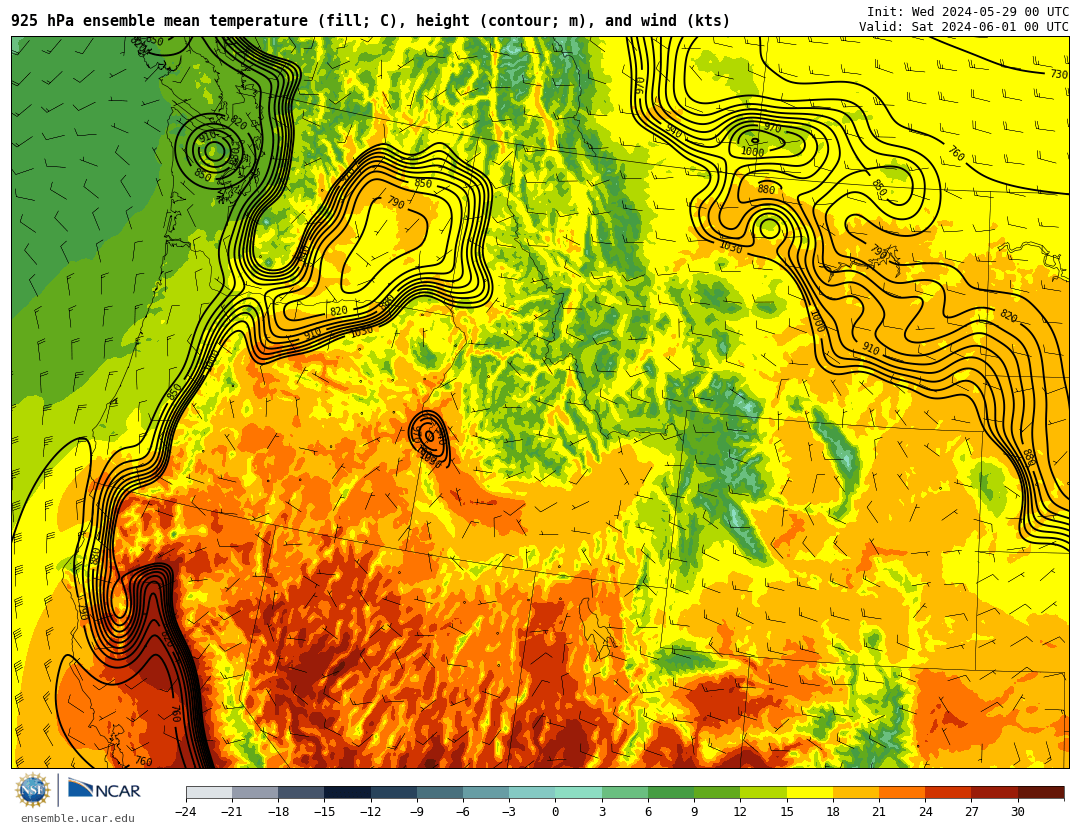Viewport: 1080px width, 831px height.
Task: Click the 27 colorbar tick label
Action: click(971, 812)
